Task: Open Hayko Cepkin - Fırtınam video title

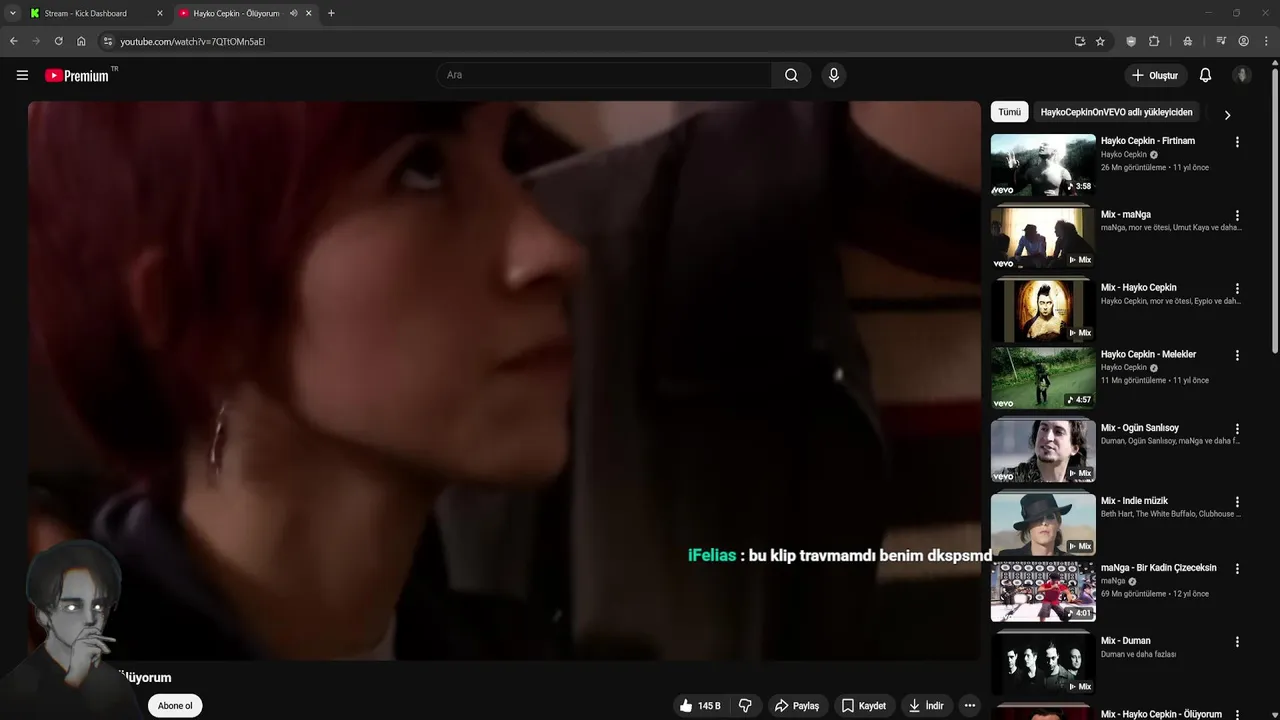Action: click(1147, 141)
